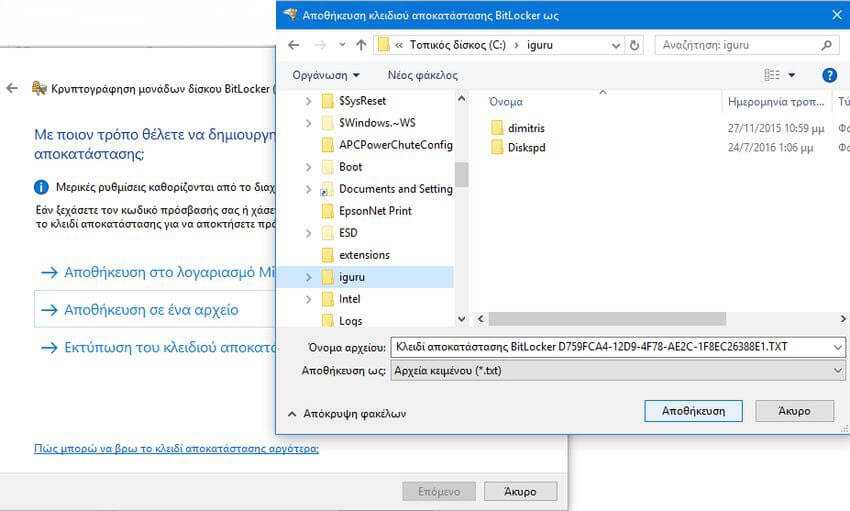Expand the iguru folder node

click(x=308, y=277)
